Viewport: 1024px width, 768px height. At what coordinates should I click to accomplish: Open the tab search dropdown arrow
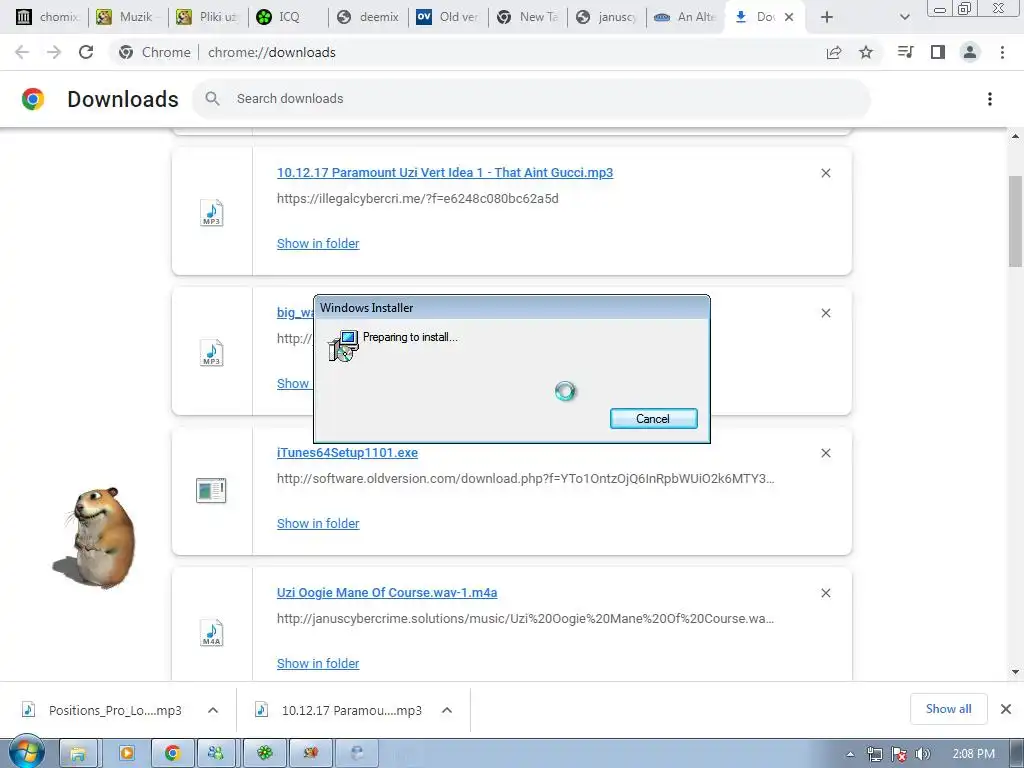(904, 17)
